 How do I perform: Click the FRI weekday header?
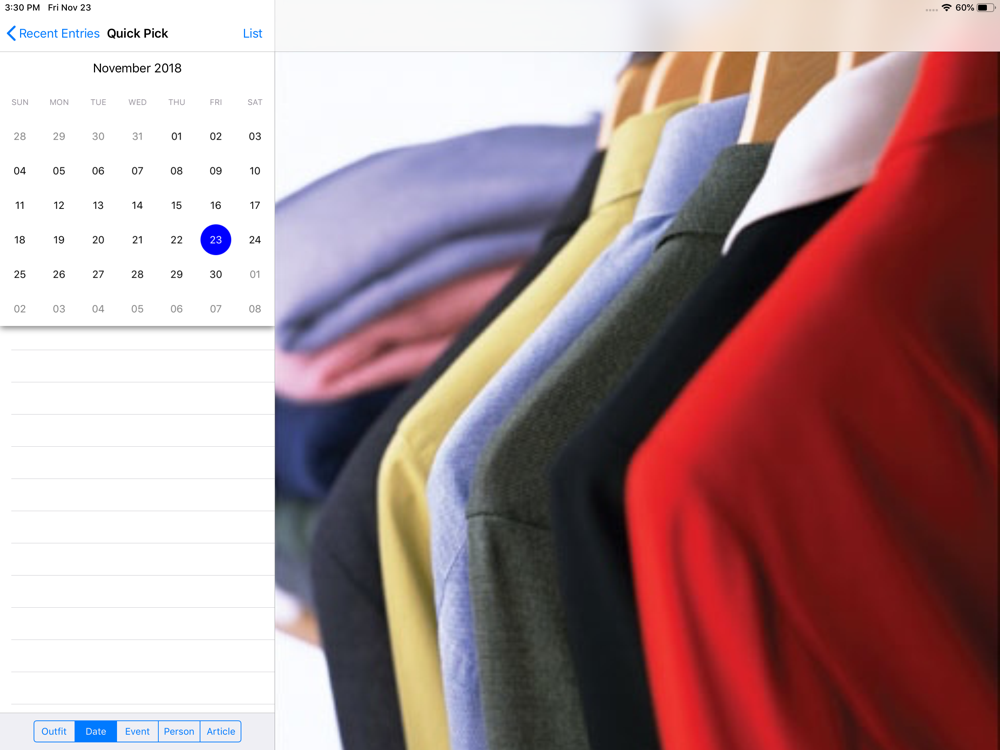tap(216, 102)
